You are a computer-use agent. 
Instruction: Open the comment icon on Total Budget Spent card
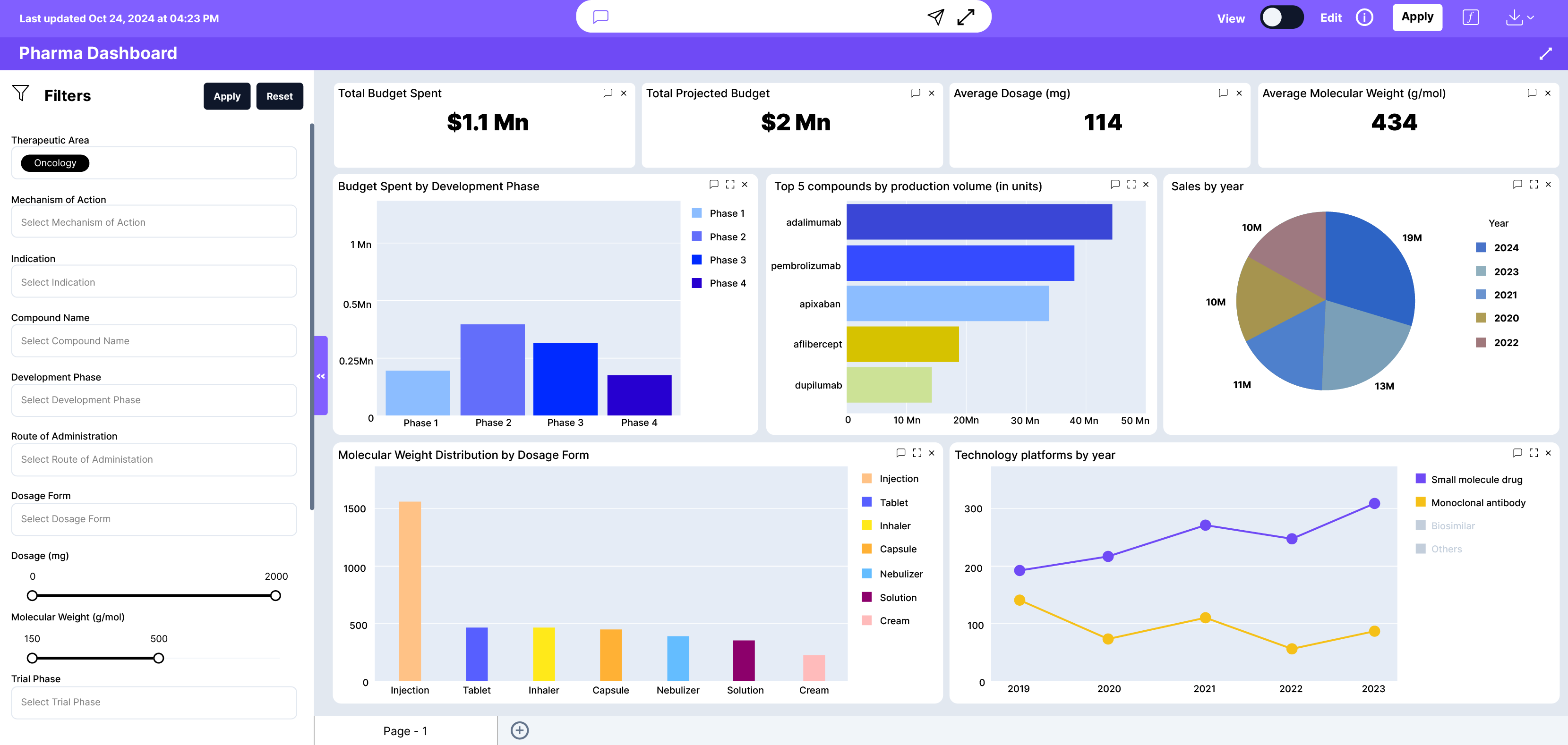[608, 93]
